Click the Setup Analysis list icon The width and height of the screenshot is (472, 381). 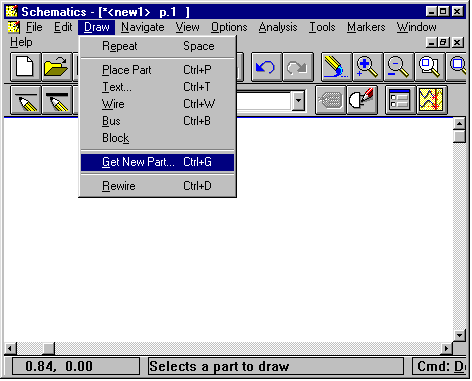pyautogui.click(x=400, y=100)
